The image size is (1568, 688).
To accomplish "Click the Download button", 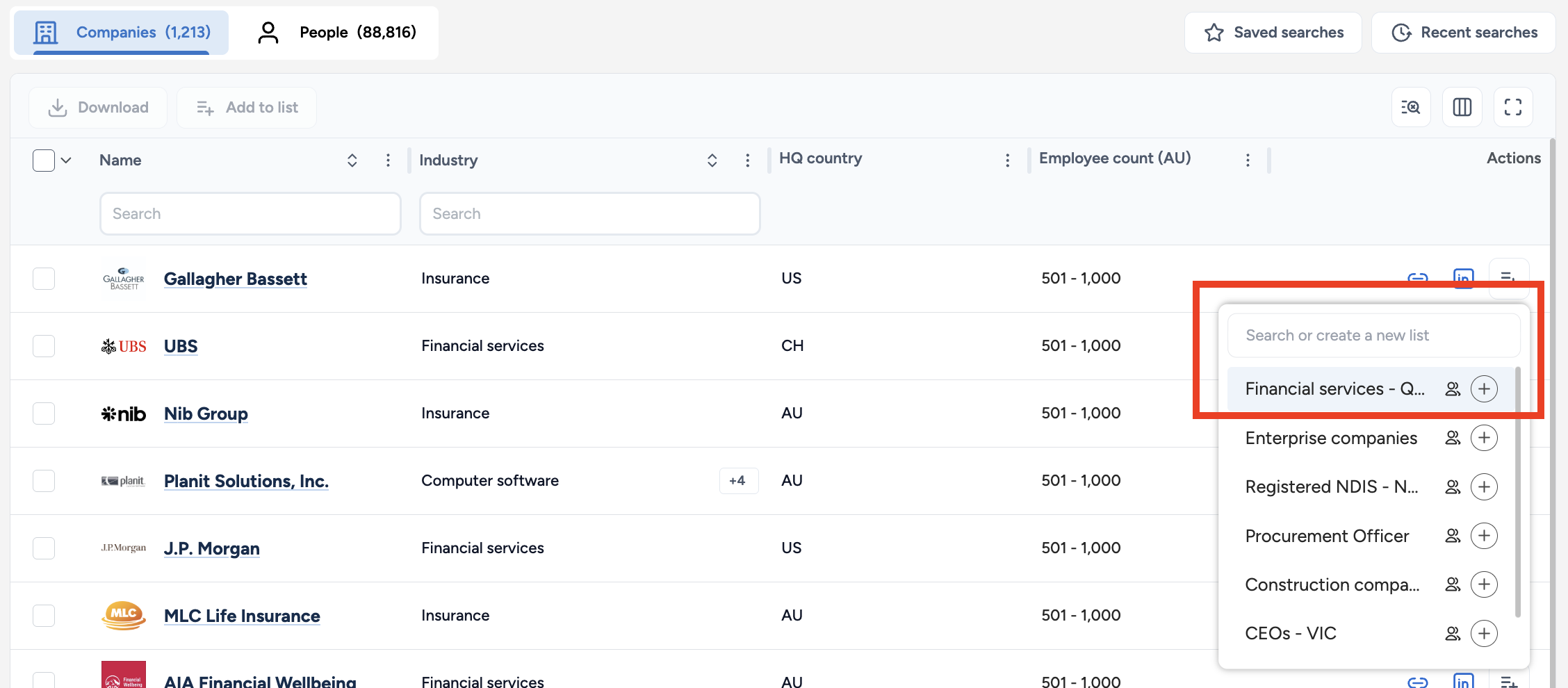I will click(98, 108).
